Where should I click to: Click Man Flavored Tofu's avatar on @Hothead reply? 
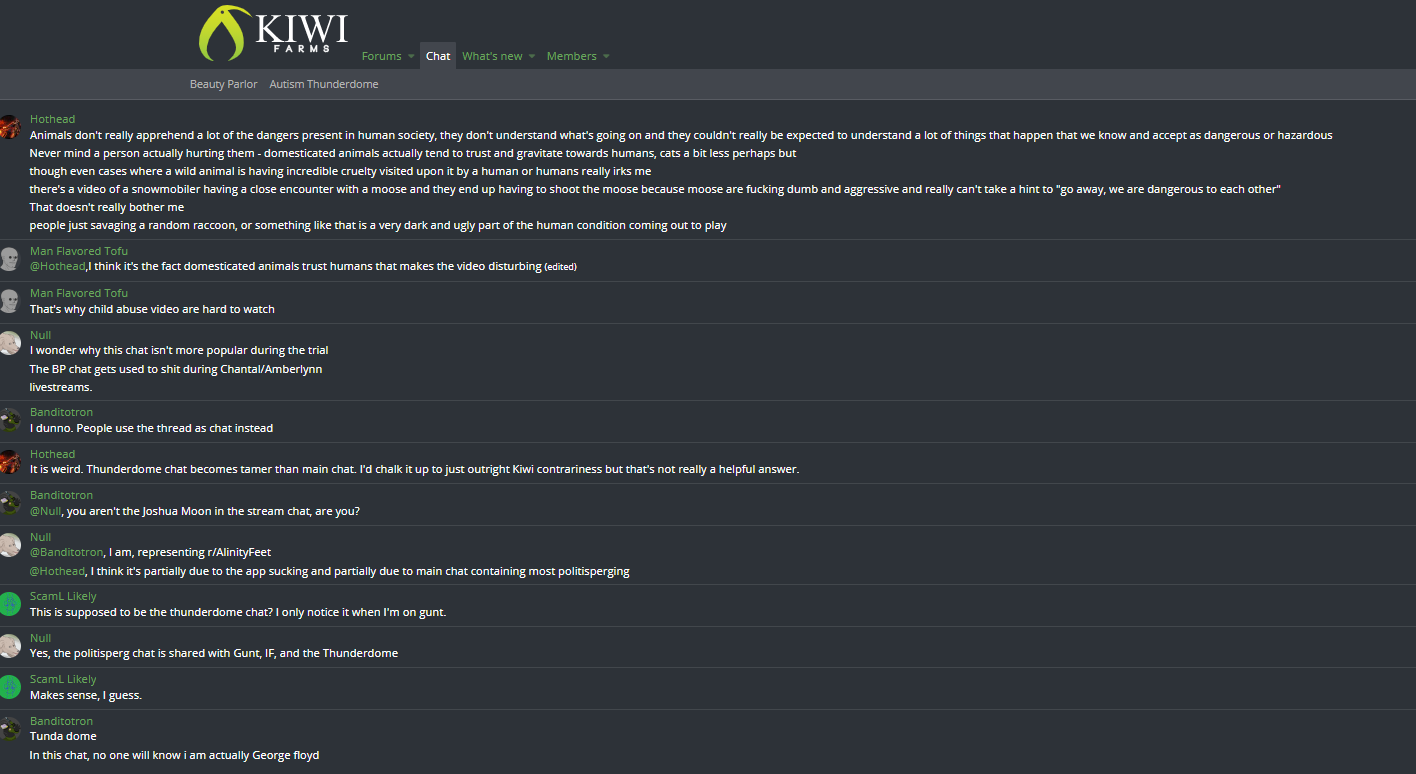9,259
